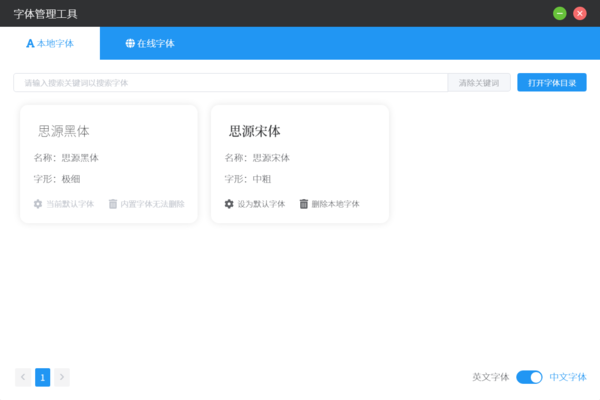Click the globe icon for online fonts
600x400 pixels.
(x=130, y=43)
